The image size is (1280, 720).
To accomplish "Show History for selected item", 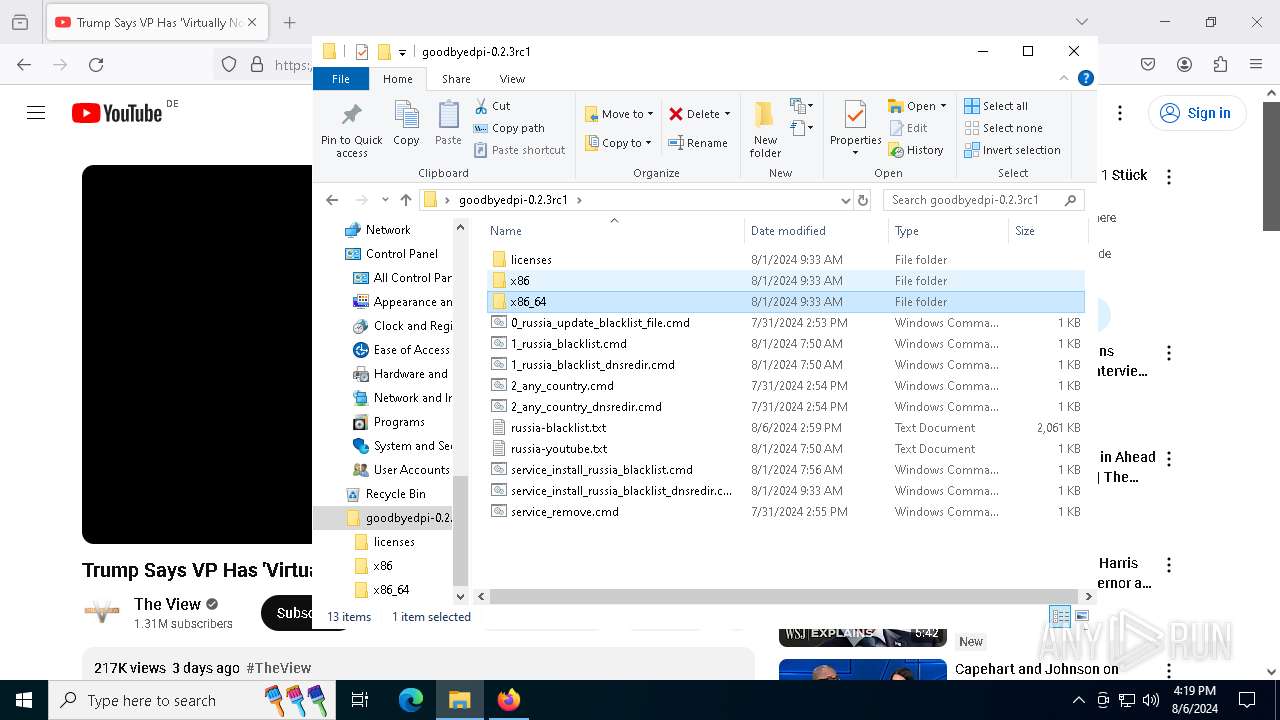I will (x=915, y=150).
